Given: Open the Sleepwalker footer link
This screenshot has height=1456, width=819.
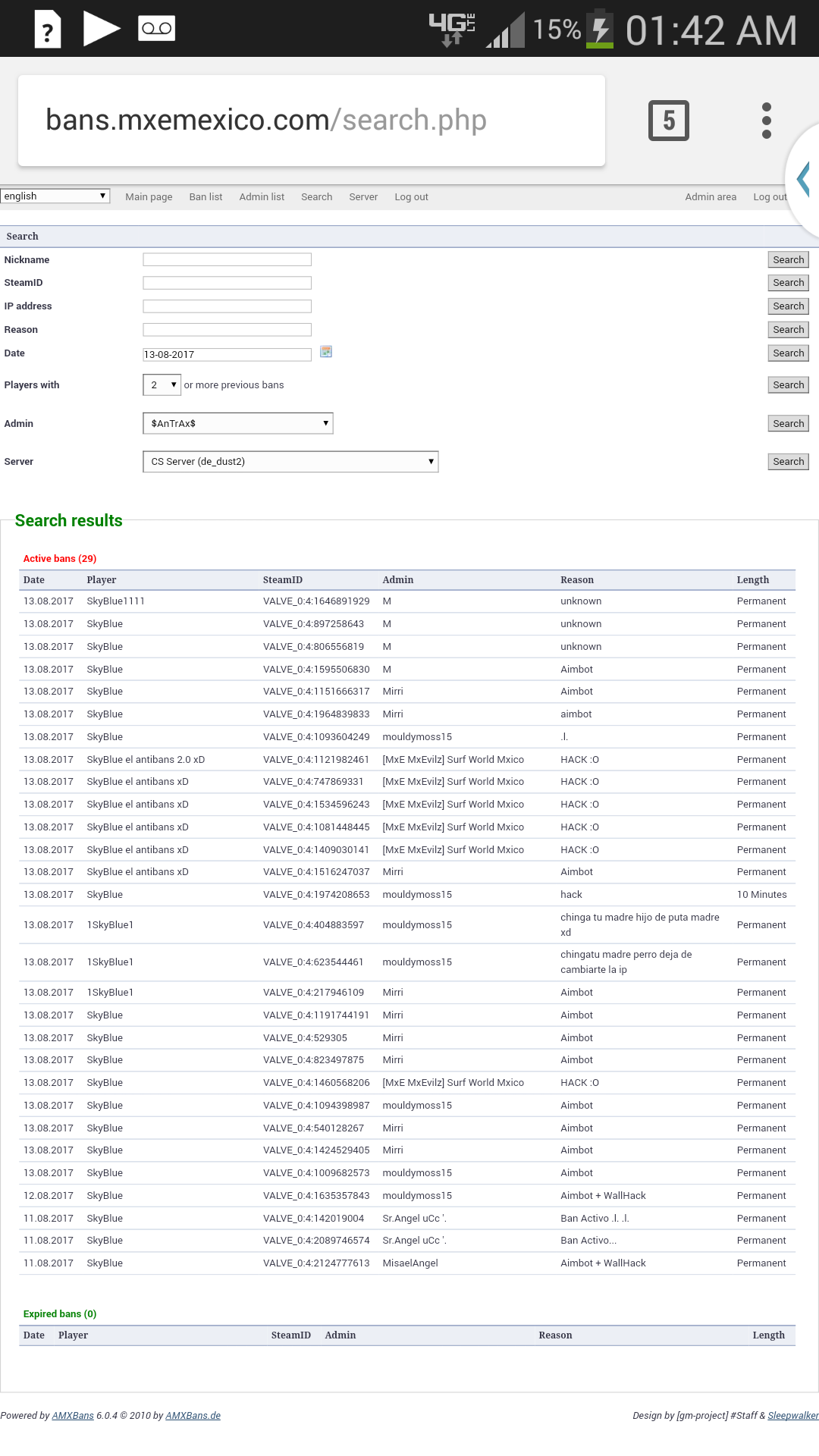Looking at the screenshot, I should (793, 1416).
